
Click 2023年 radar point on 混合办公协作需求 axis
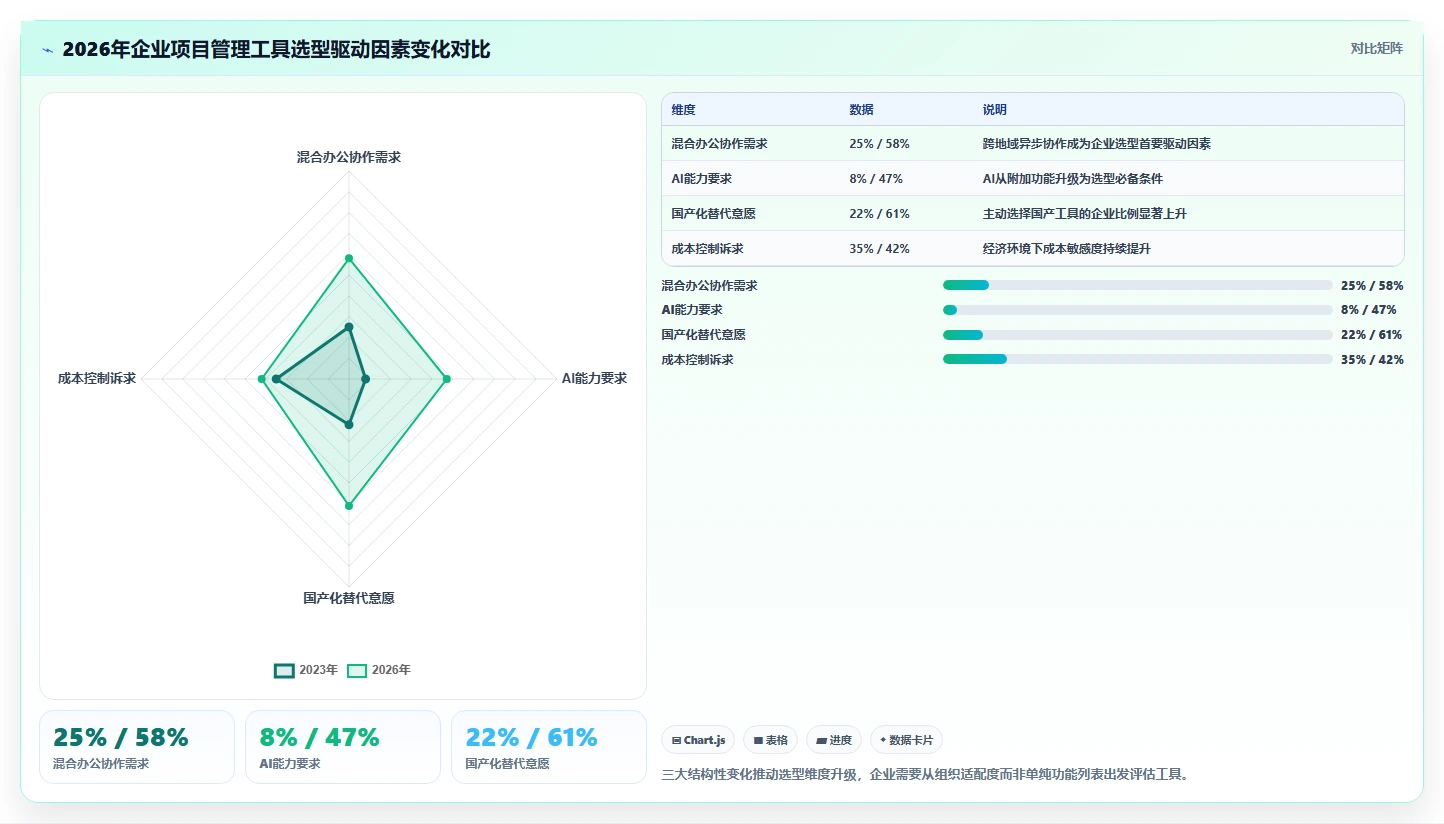coord(349,327)
